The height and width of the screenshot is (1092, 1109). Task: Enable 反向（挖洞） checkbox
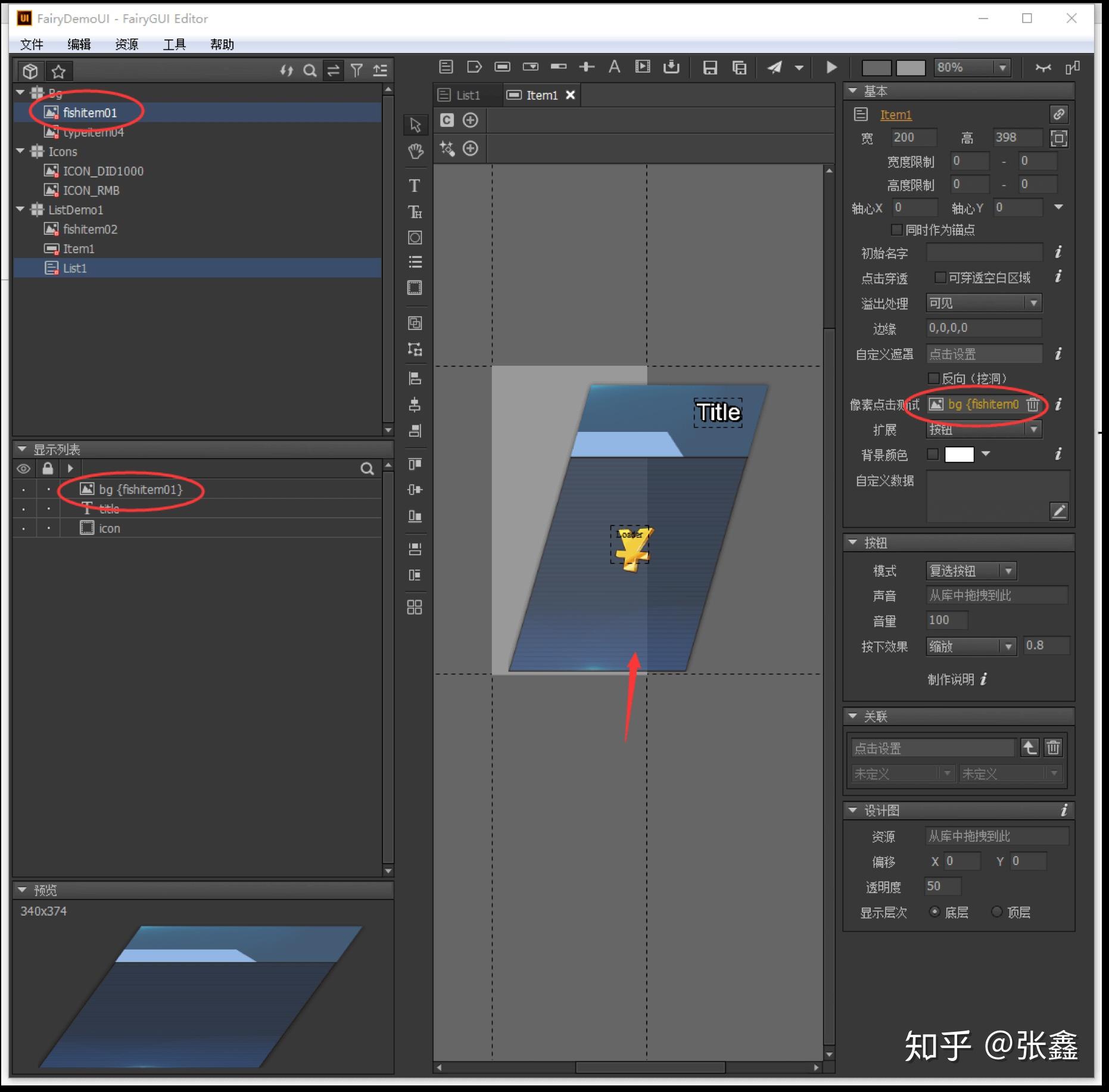pos(933,378)
